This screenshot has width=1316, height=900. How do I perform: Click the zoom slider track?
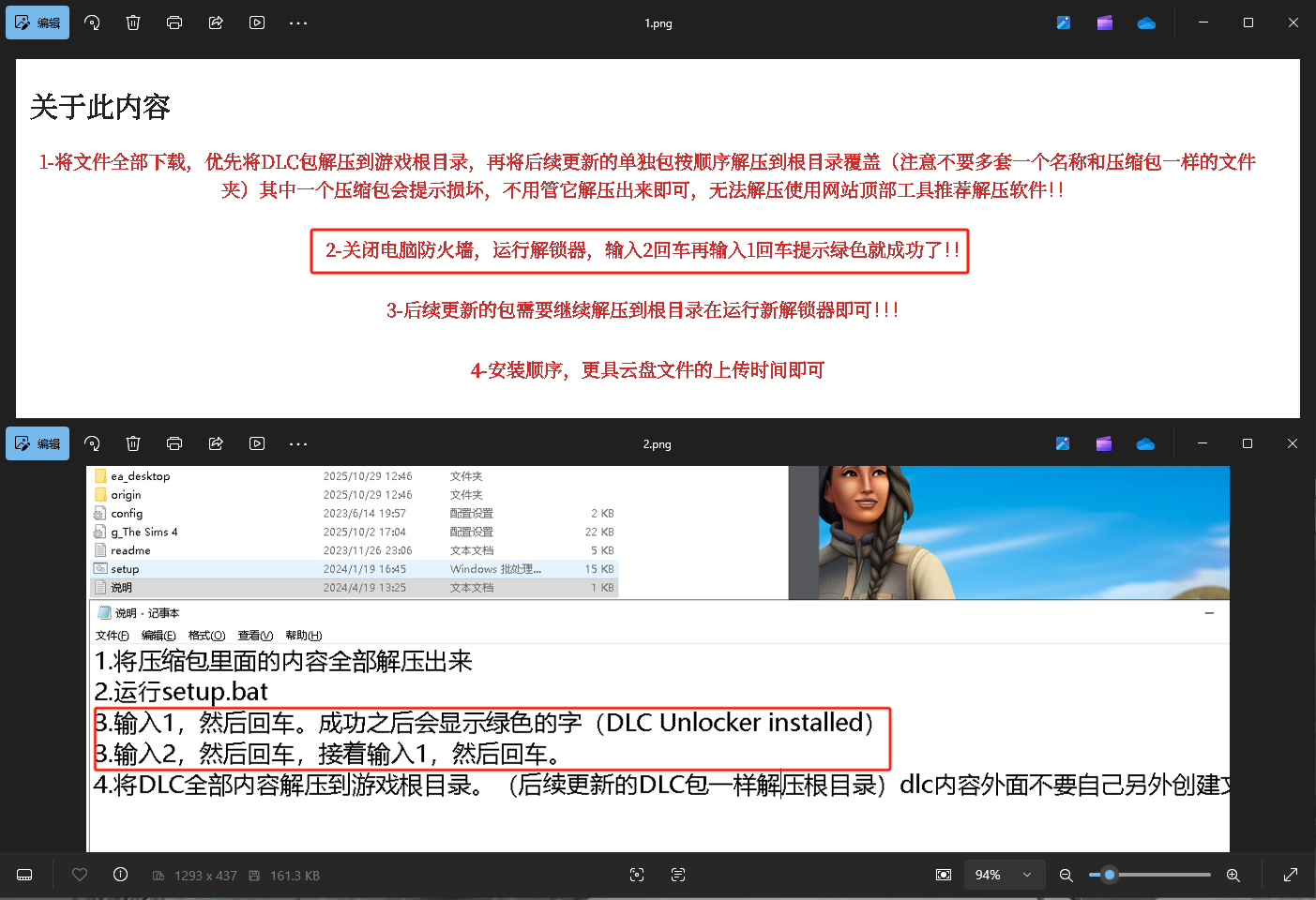click(1163, 875)
